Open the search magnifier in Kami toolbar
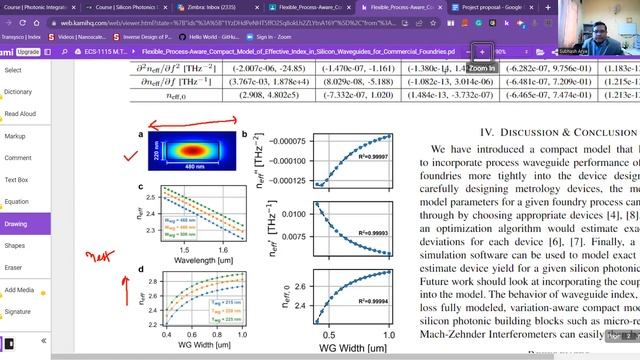Image resolution: width=640 pixels, height=360 pixels. (64, 52)
